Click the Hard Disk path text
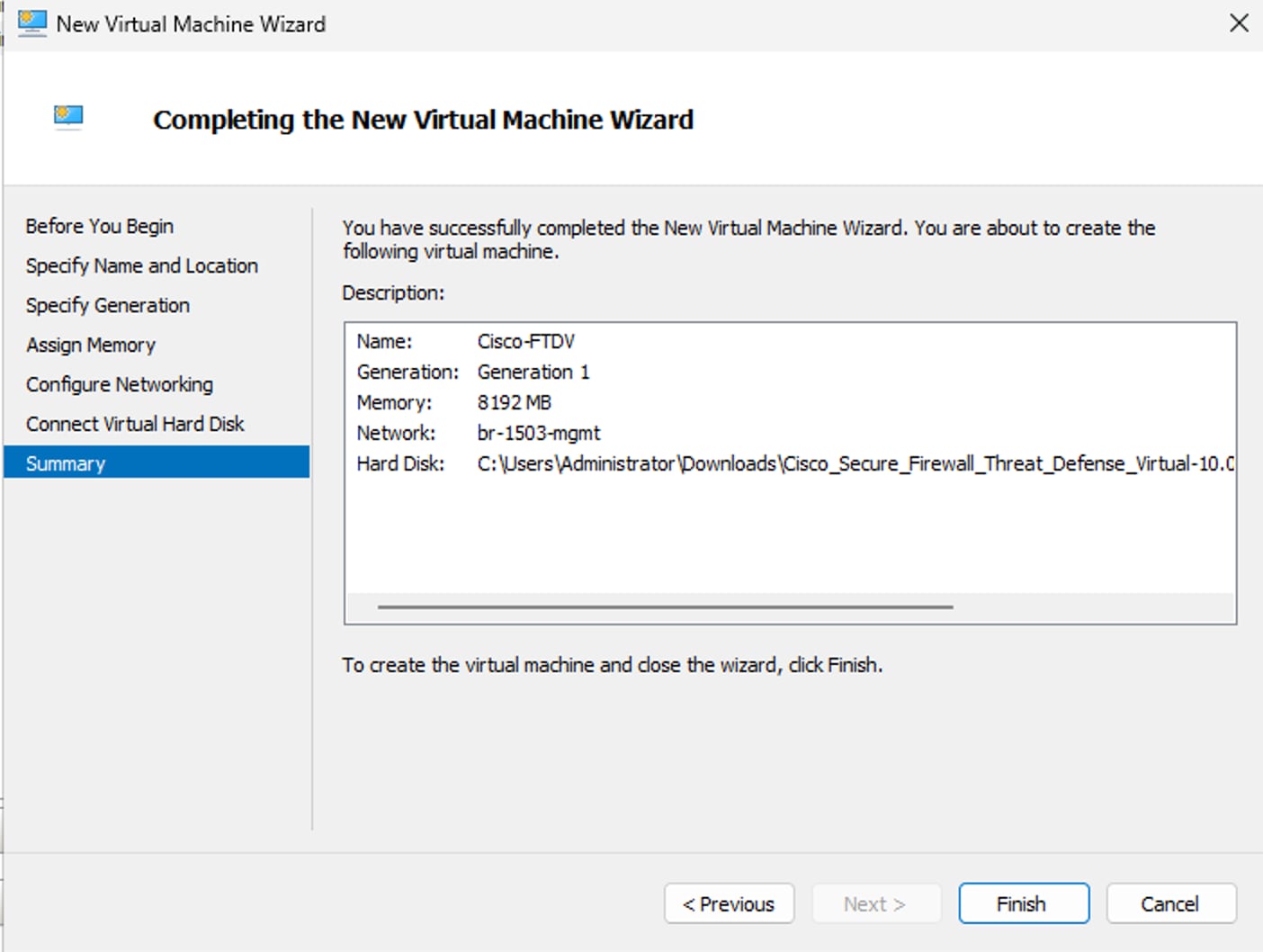Viewport: 1263px width, 952px height. (855, 463)
